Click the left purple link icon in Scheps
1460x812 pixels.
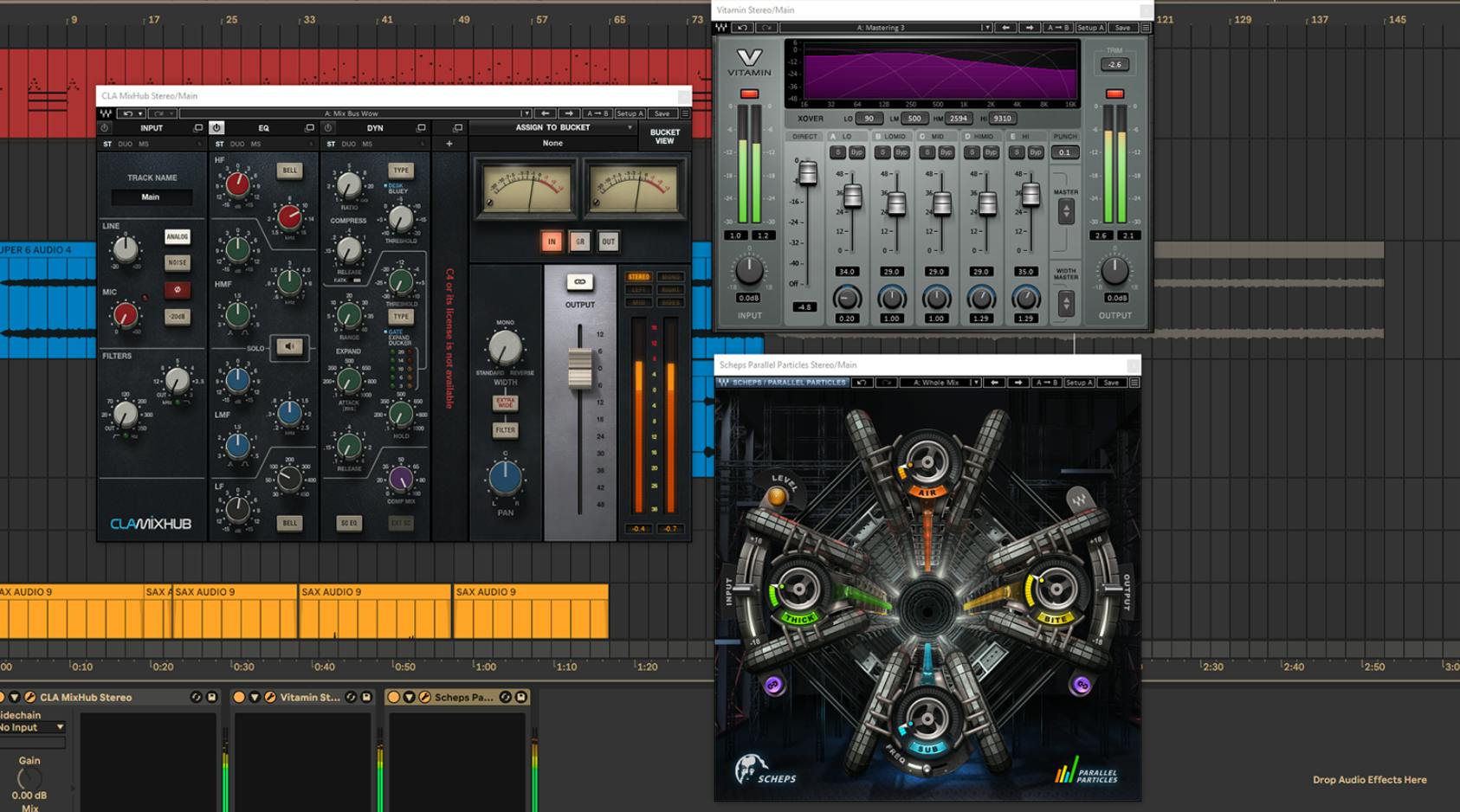[773, 685]
